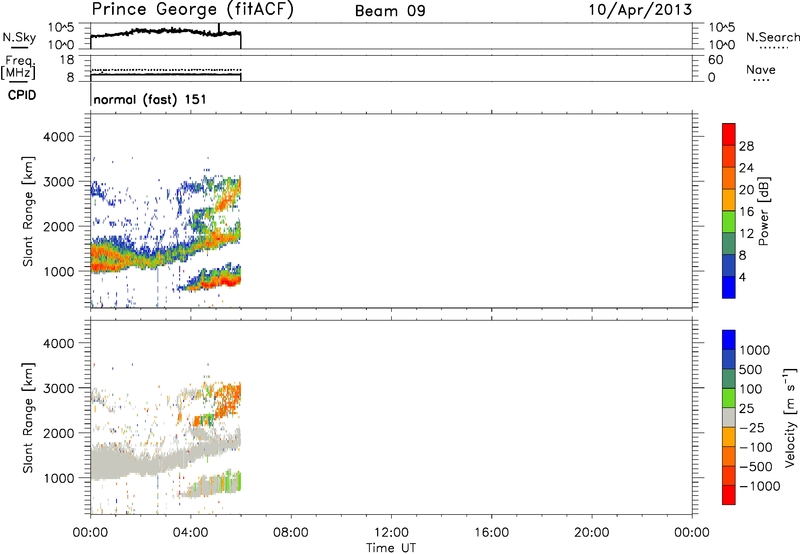
Task: Click the "Velocity [m s⁻¹]" colorbar title
Action: click(790, 417)
